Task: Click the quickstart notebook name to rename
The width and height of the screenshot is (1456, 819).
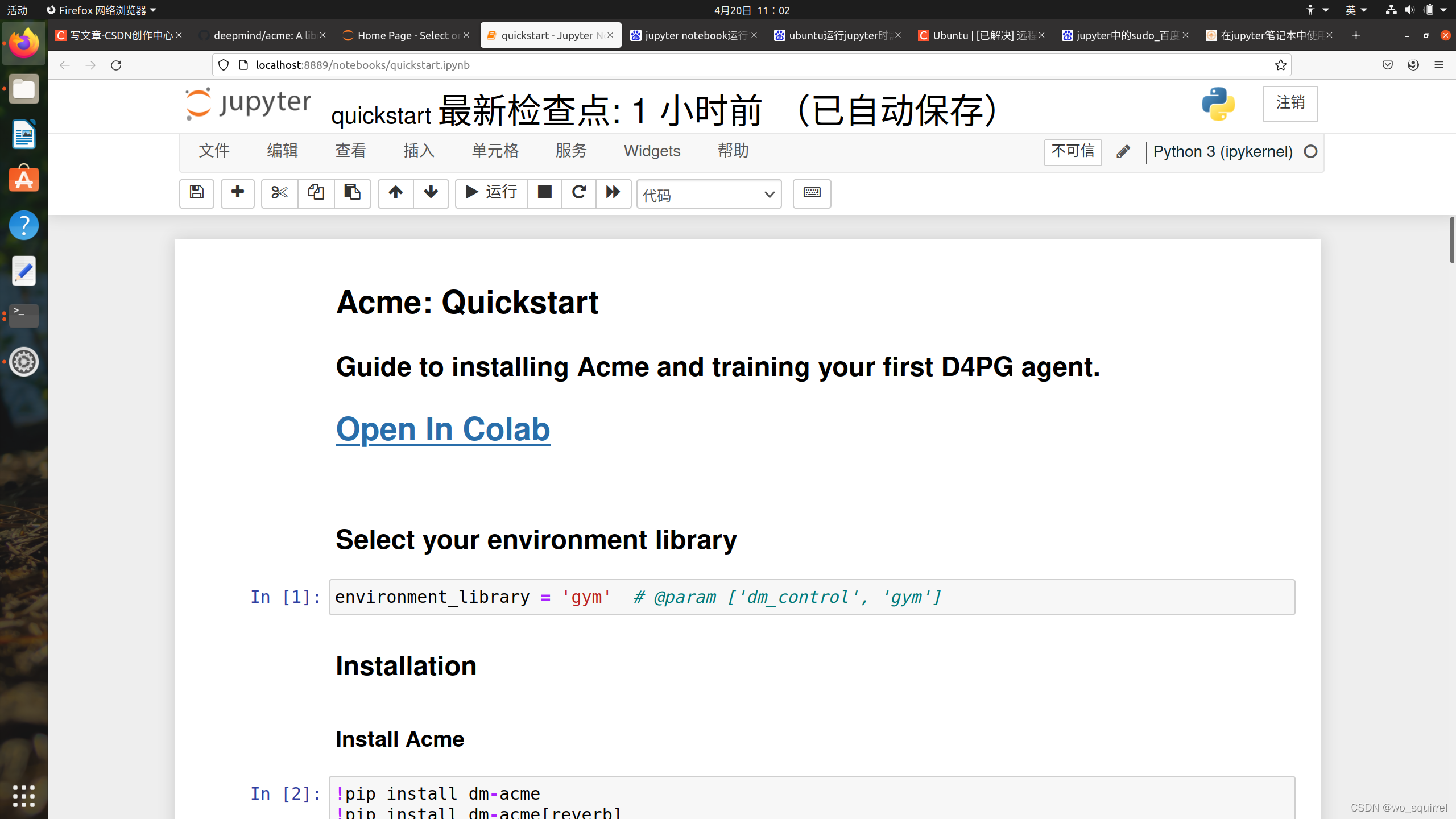Action: (x=381, y=116)
